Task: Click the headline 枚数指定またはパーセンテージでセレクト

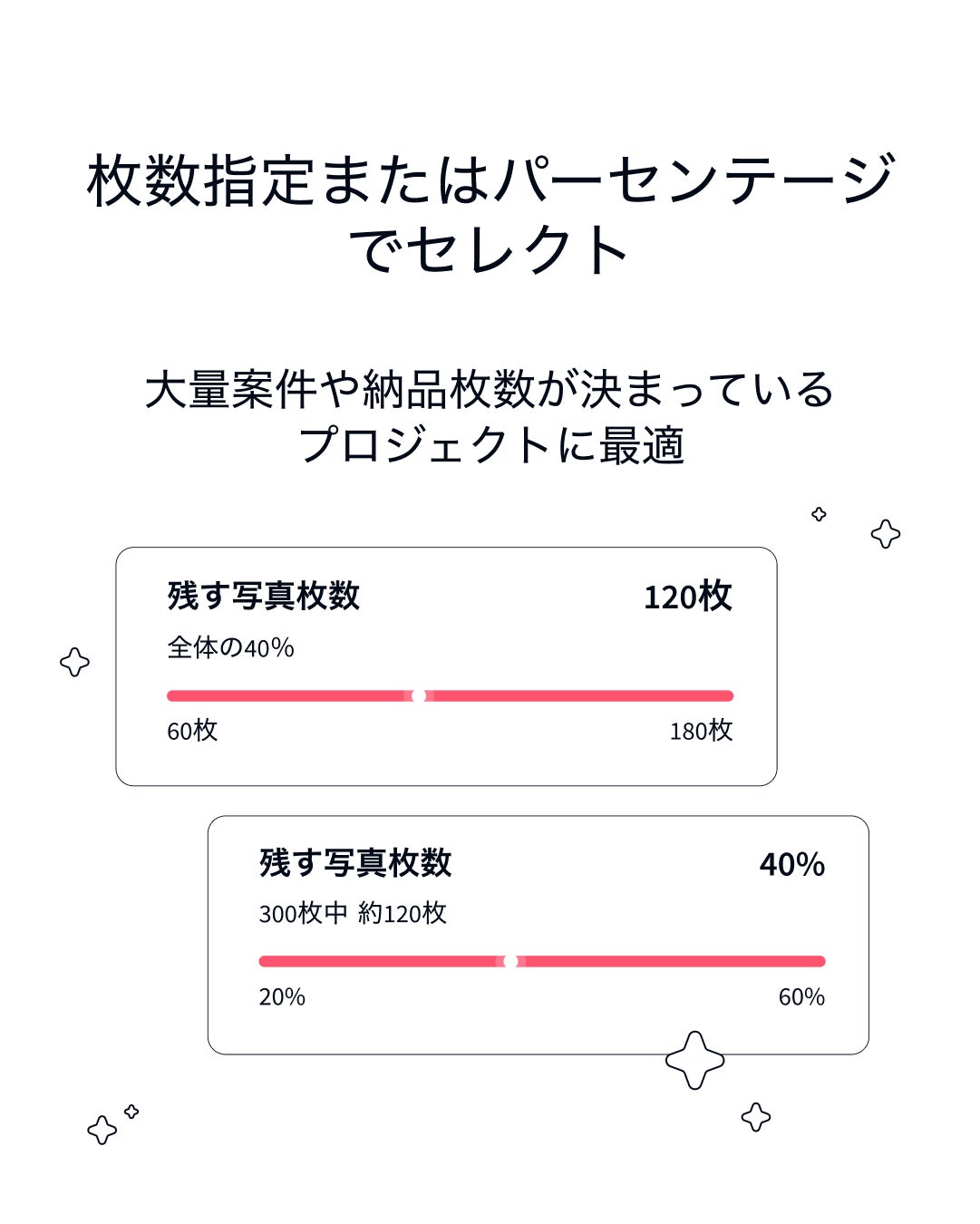Action: (x=490, y=214)
